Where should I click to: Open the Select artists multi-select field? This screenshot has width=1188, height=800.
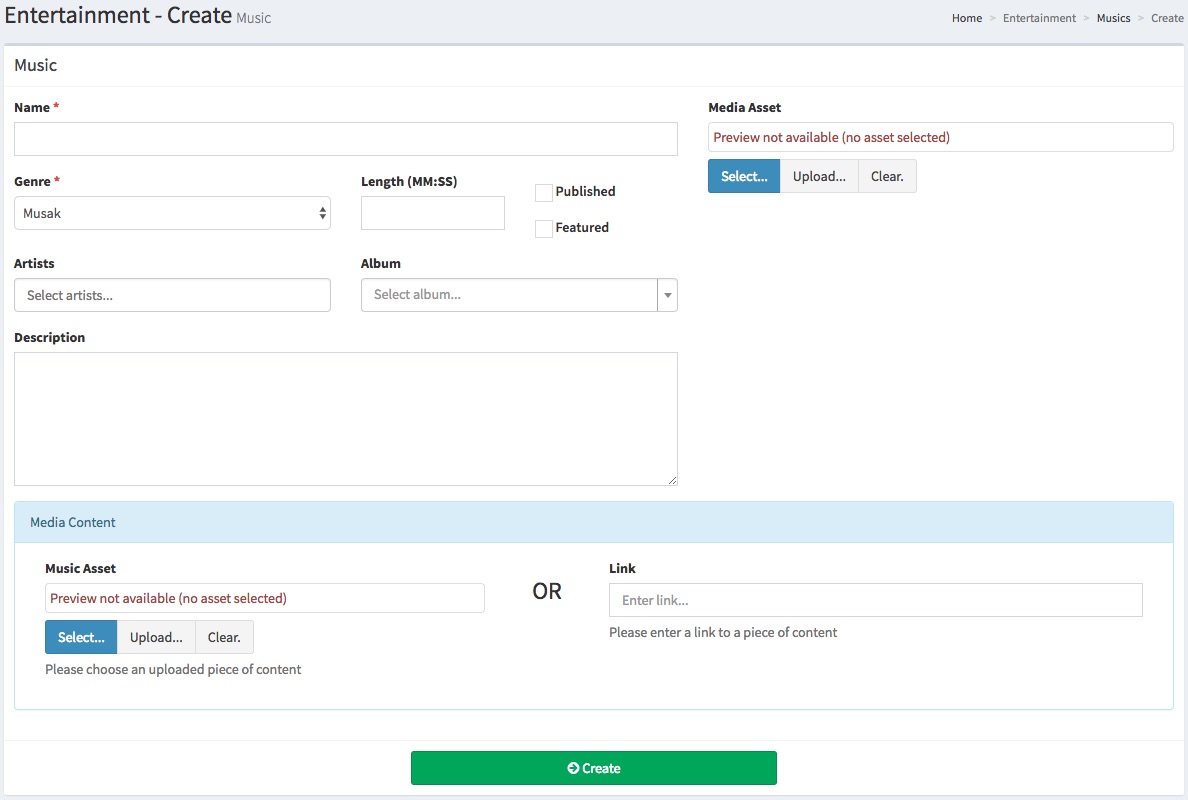point(172,295)
